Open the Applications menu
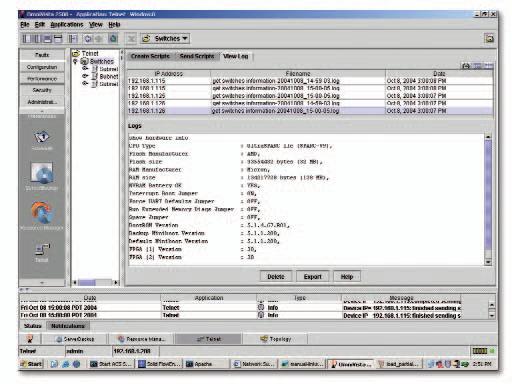The image size is (512, 384). click(67, 25)
